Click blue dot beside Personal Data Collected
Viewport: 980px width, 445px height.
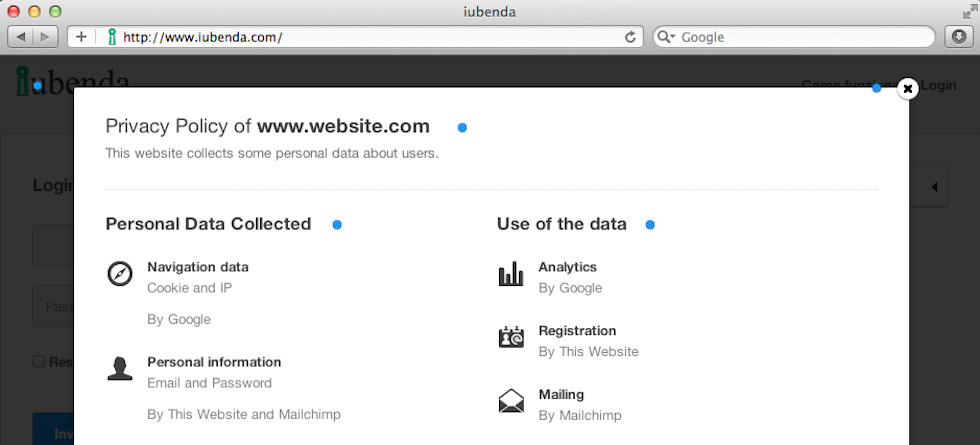337,225
